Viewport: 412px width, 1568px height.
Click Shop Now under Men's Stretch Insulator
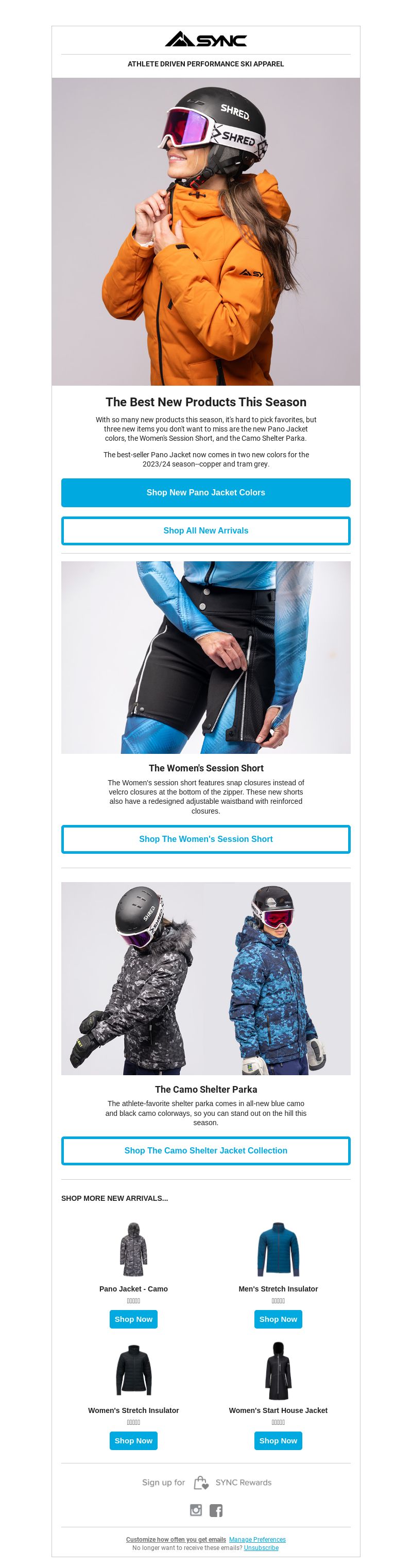tap(278, 1319)
